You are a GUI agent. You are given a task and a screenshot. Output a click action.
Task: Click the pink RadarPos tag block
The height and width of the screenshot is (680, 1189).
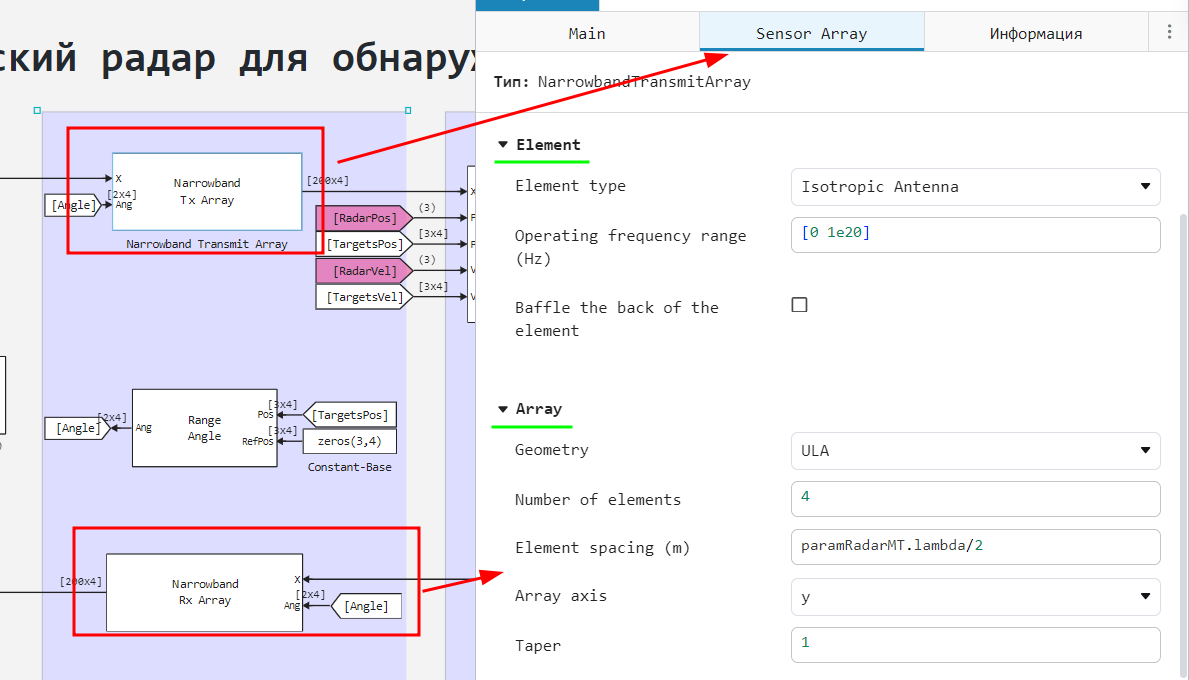pyautogui.click(x=364, y=218)
